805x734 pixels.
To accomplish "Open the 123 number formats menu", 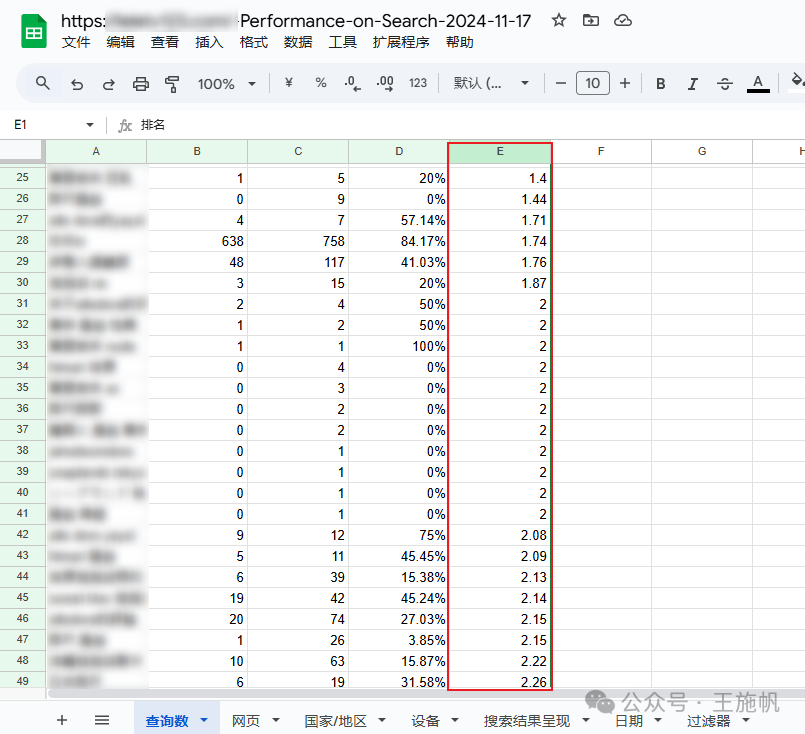I will click(x=417, y=83).
